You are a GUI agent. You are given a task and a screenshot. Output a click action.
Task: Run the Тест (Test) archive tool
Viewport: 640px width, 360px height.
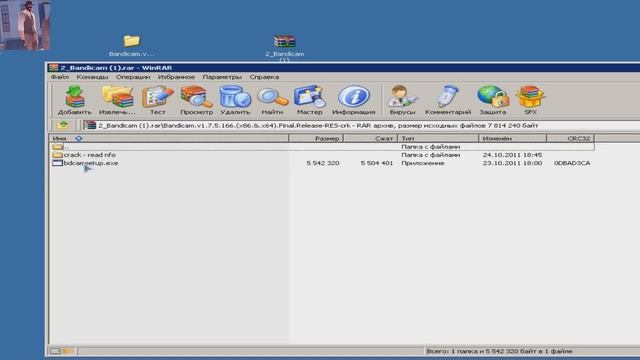[158, 100]
